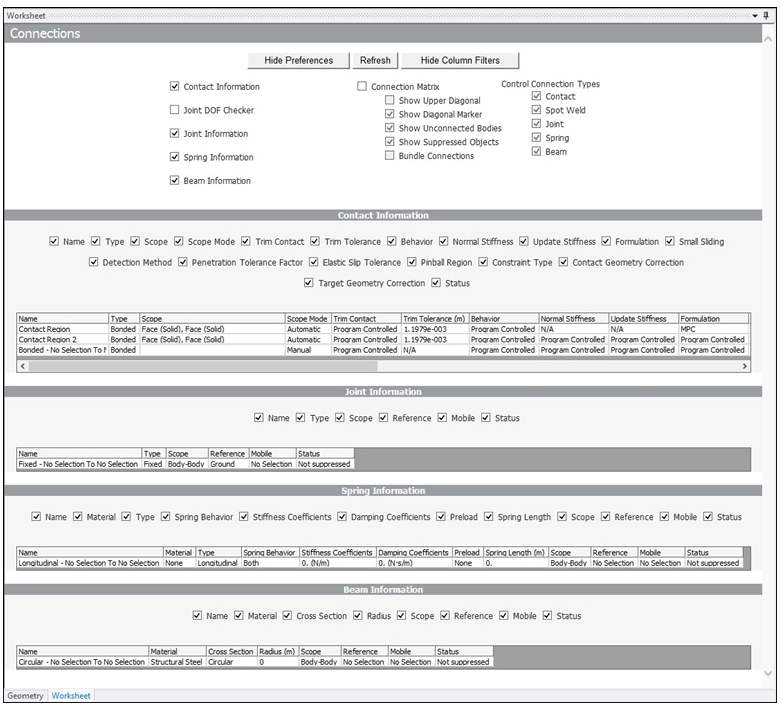Toggle Spring Behavior column filter
This screenshot has height=709, width=782.
pyautogui.click(x=166, y=517)
